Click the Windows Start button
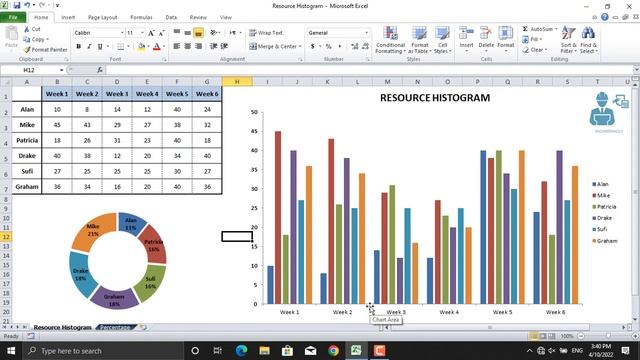The height and width of the screenshot is (360, 640). point(11,351)
